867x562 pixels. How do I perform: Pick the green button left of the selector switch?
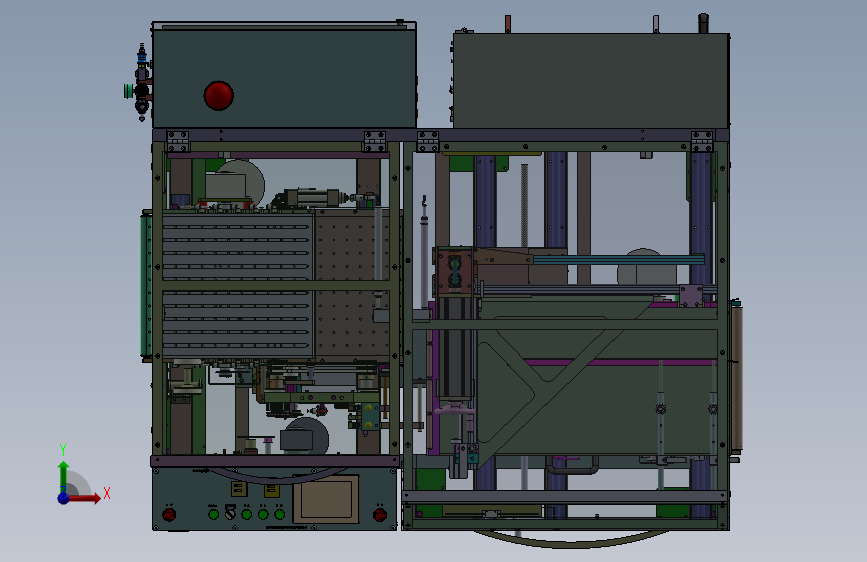[213, 514]
